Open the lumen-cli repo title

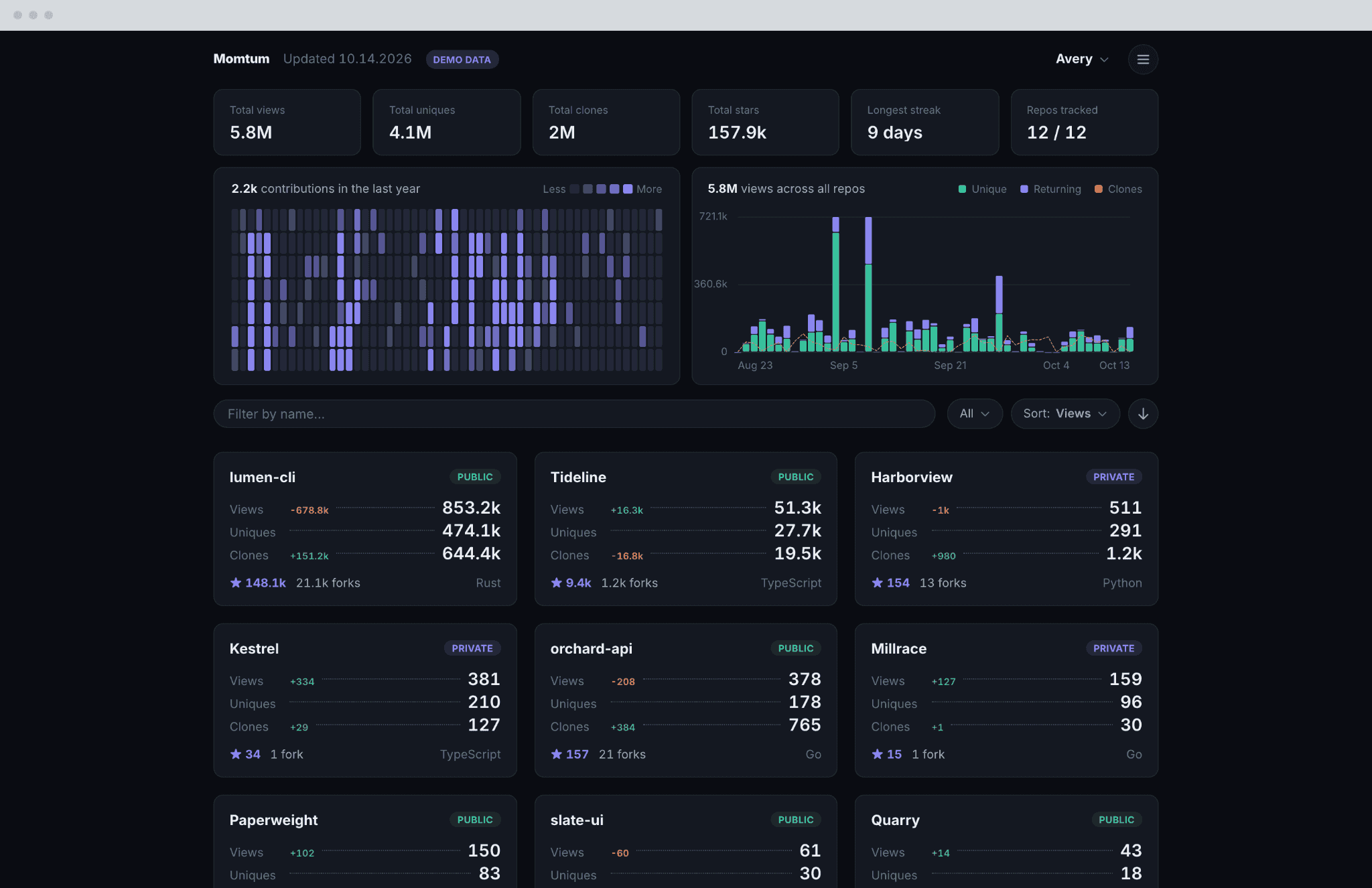pos(262,477)
